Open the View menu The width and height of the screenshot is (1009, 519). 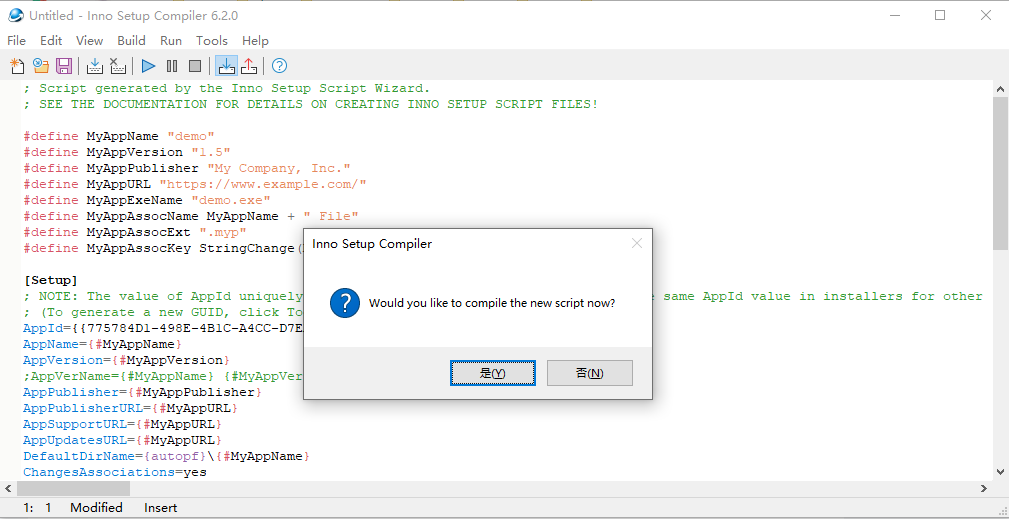pos(89,41)
